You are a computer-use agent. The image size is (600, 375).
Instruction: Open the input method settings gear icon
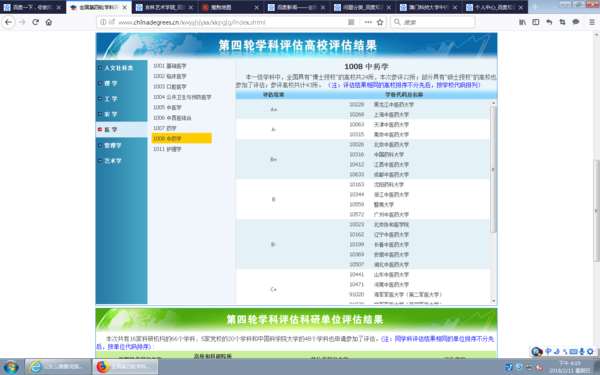590,351
